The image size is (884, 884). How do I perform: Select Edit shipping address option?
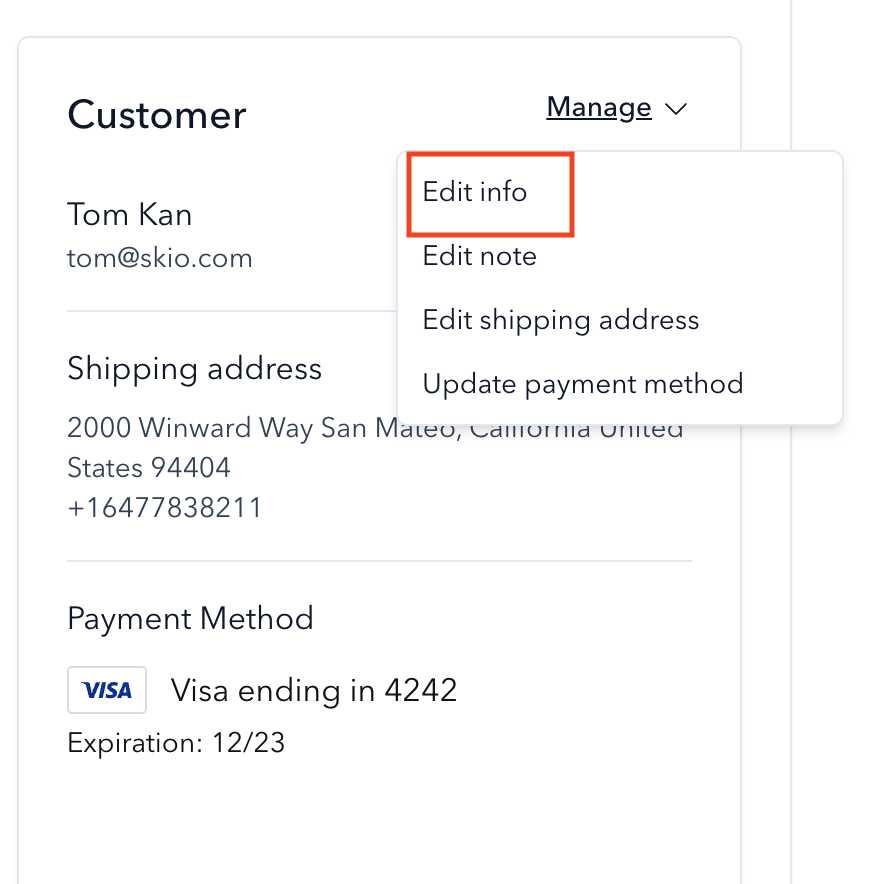tap(561, 320)
